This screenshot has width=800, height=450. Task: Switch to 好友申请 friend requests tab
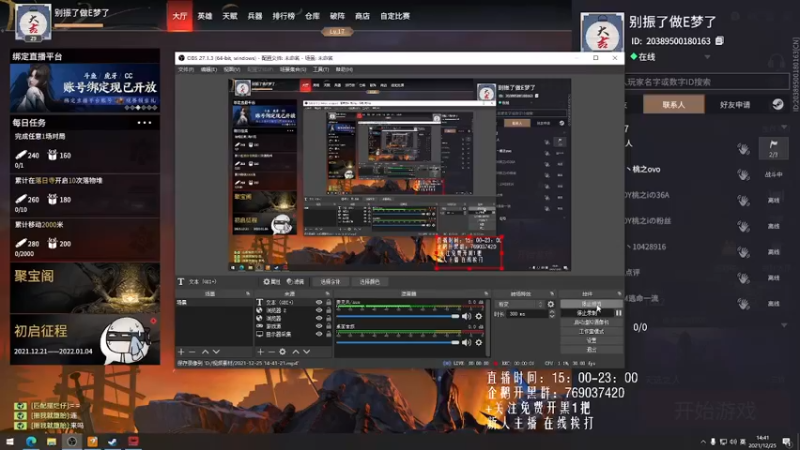pos(735,105)
